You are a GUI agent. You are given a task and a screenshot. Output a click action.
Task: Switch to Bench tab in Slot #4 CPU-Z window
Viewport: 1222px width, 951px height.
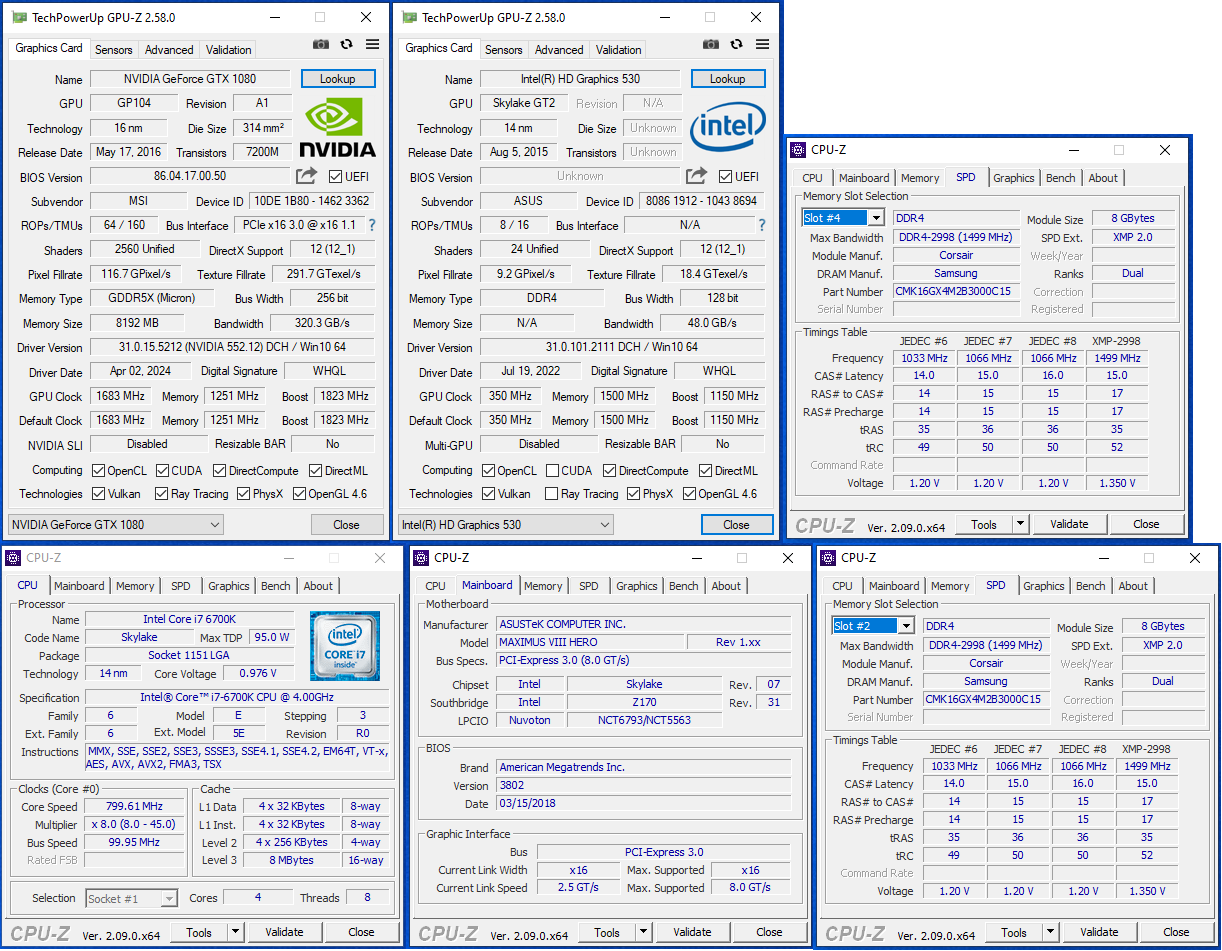click(1061, 178)
